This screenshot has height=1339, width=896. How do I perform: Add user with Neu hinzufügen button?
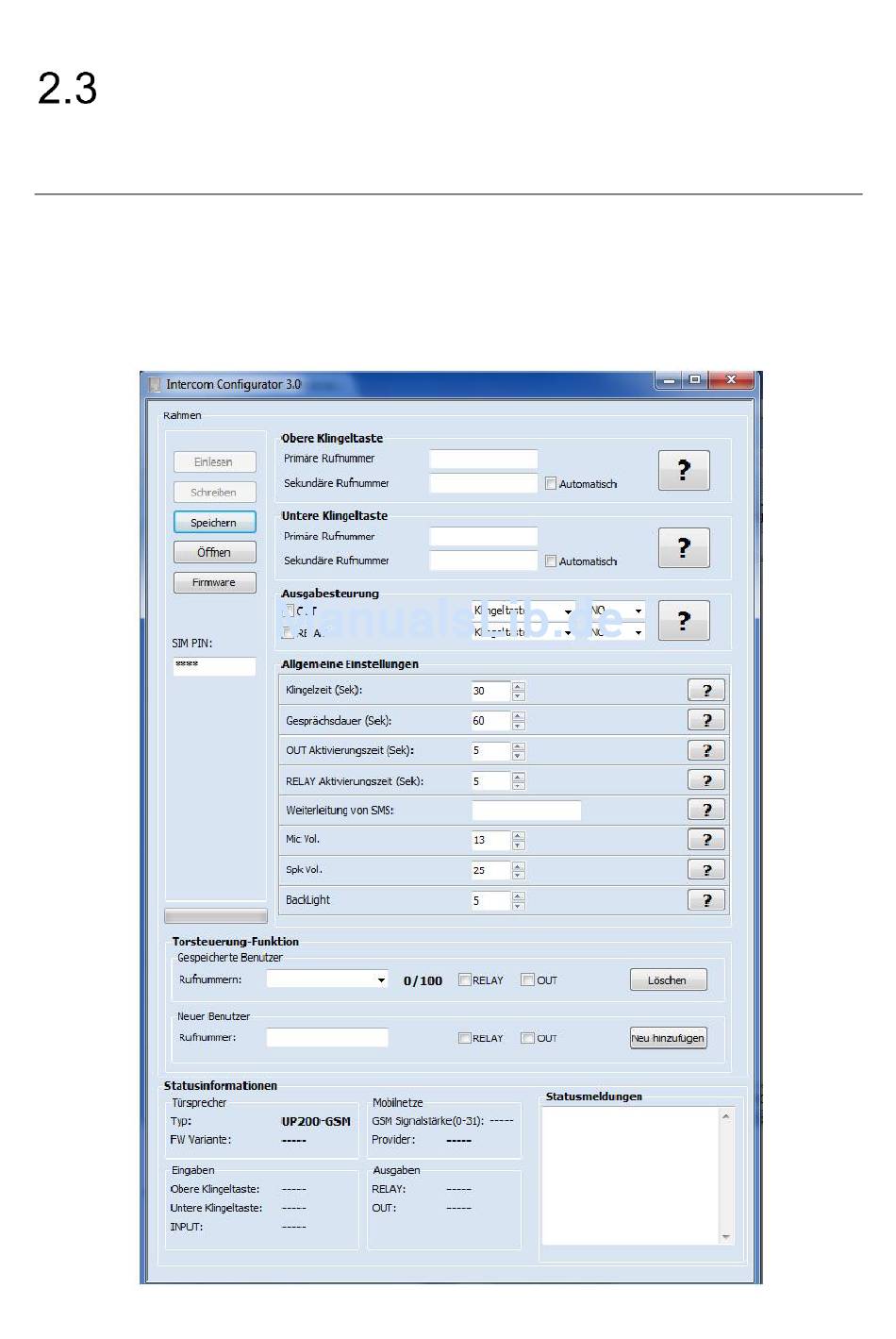coord(668,1038)
